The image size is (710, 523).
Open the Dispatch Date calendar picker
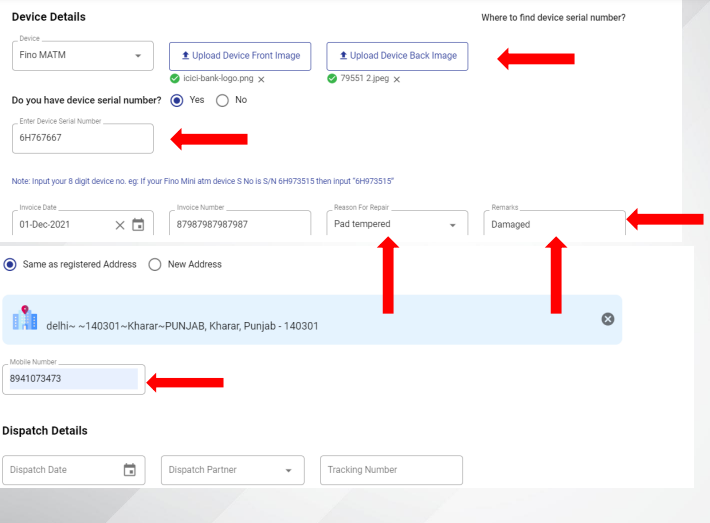pyautogui.click(x=130, y=470)
